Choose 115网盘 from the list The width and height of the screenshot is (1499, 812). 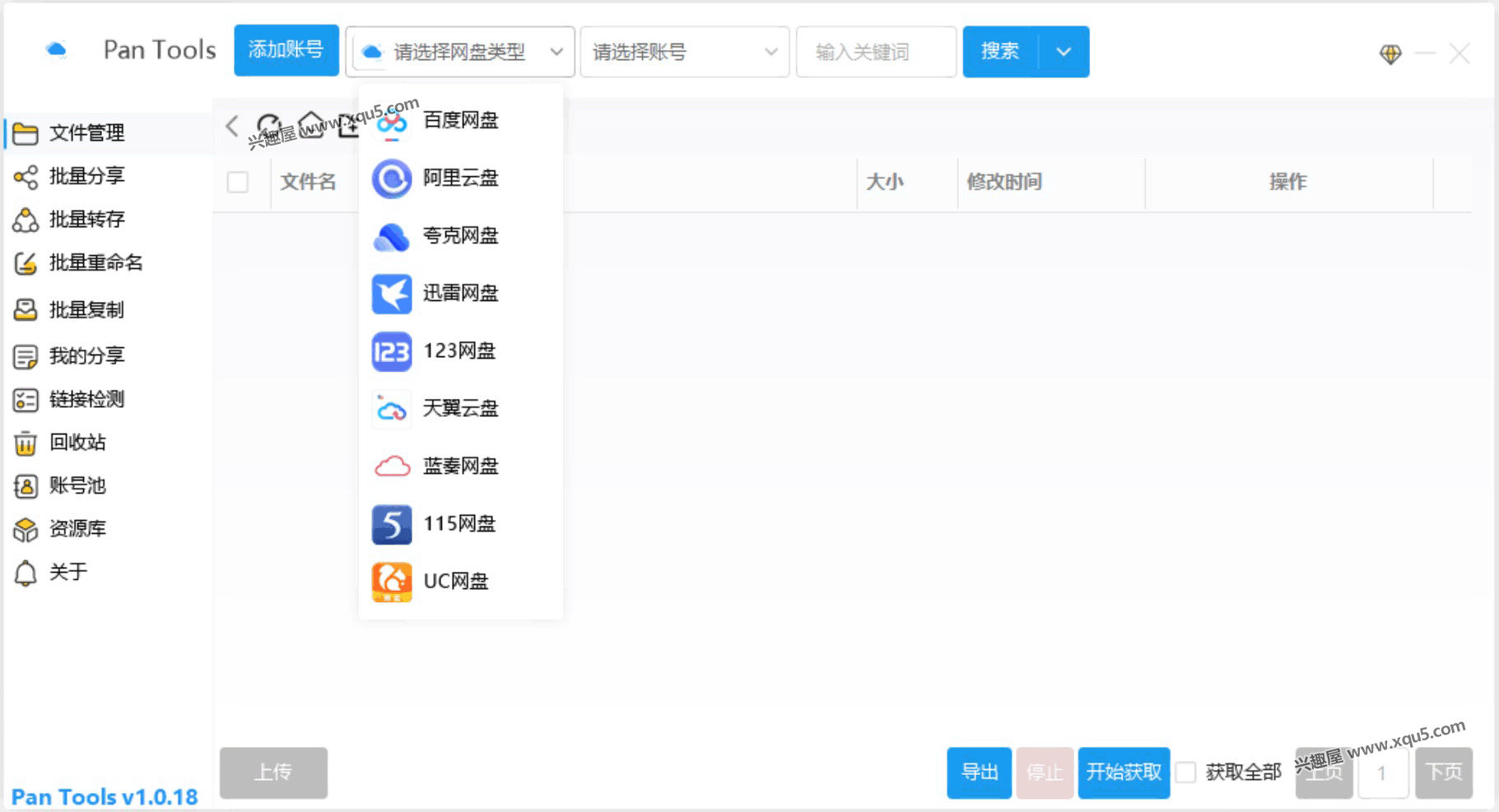(461, 524)
